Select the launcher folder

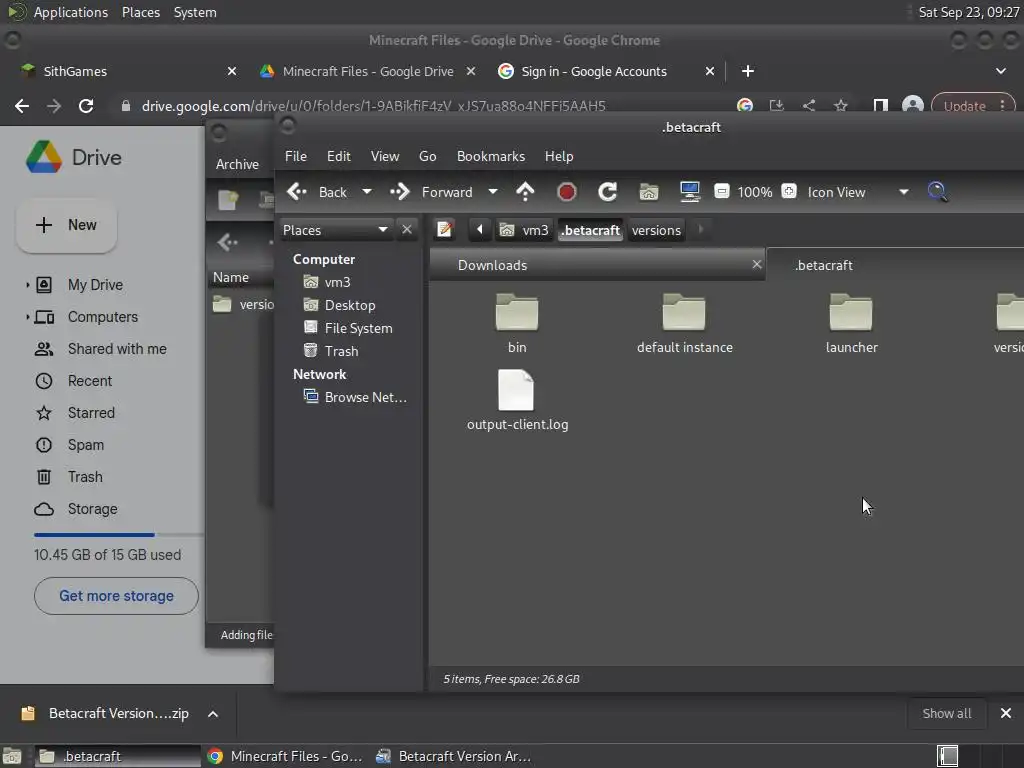(x=852, y=323)
